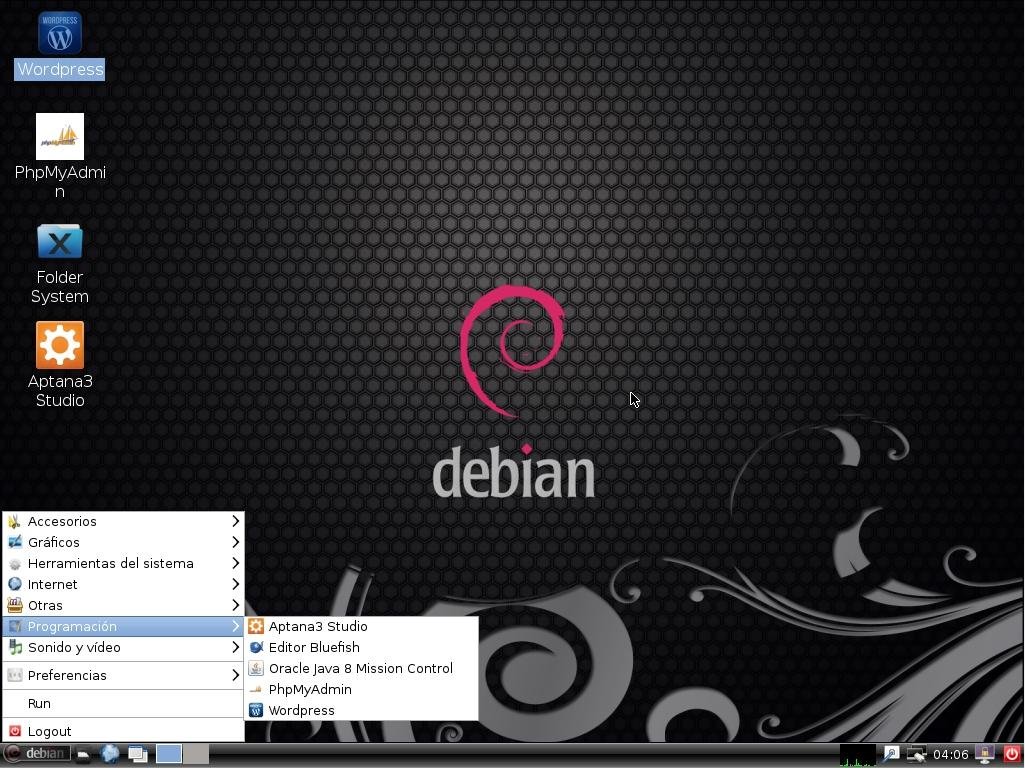Choose Wordpress in the Programación submenu
Screen dimensions: 1025x768
(x=361, y=710)
